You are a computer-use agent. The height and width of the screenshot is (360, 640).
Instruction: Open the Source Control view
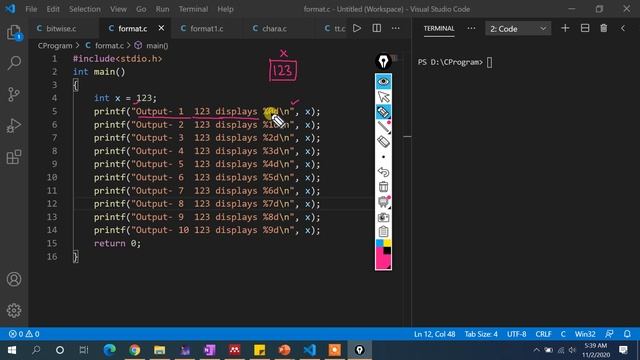click(14, 94)
